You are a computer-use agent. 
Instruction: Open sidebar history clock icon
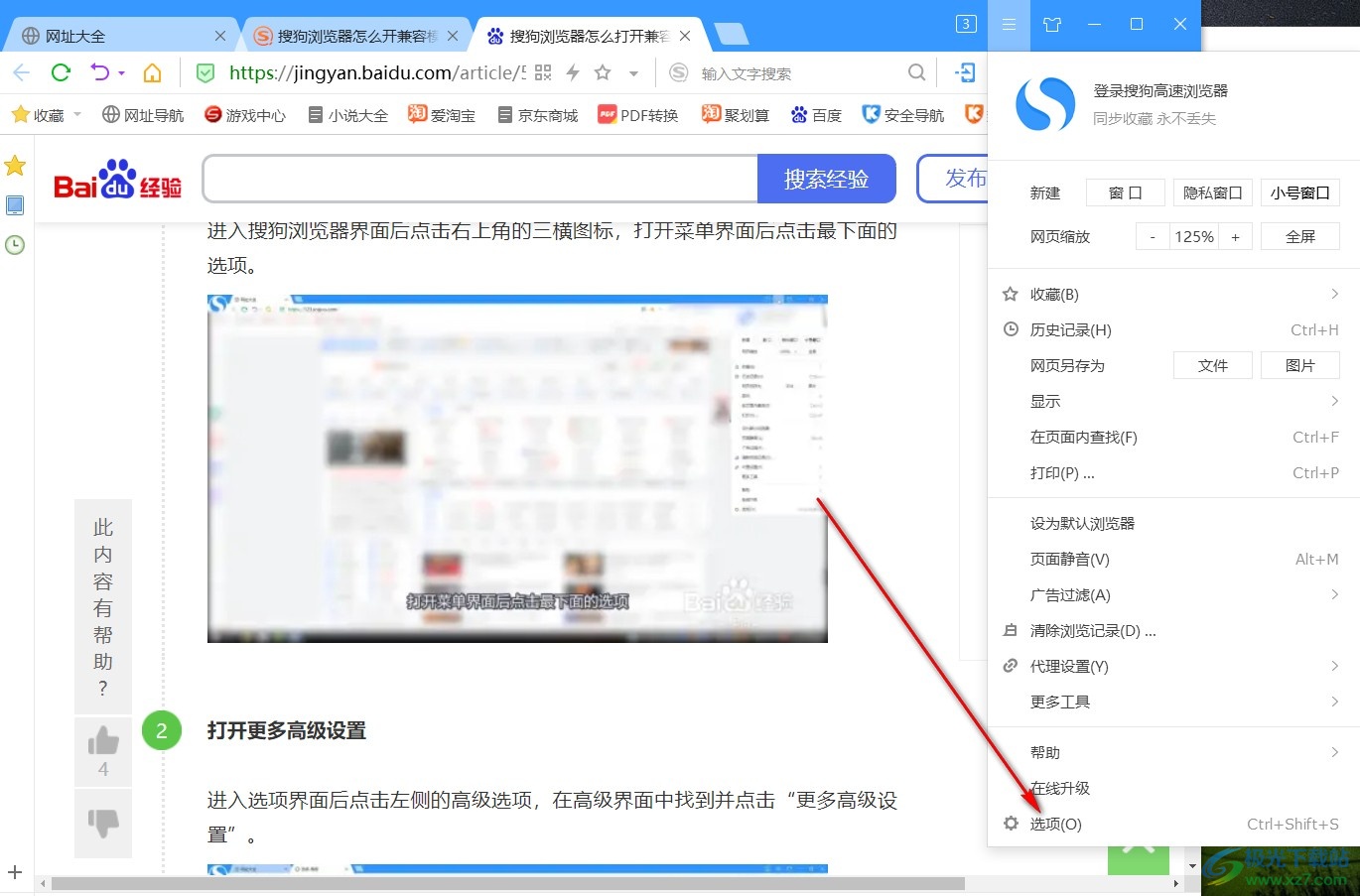(x=15, y=245)
